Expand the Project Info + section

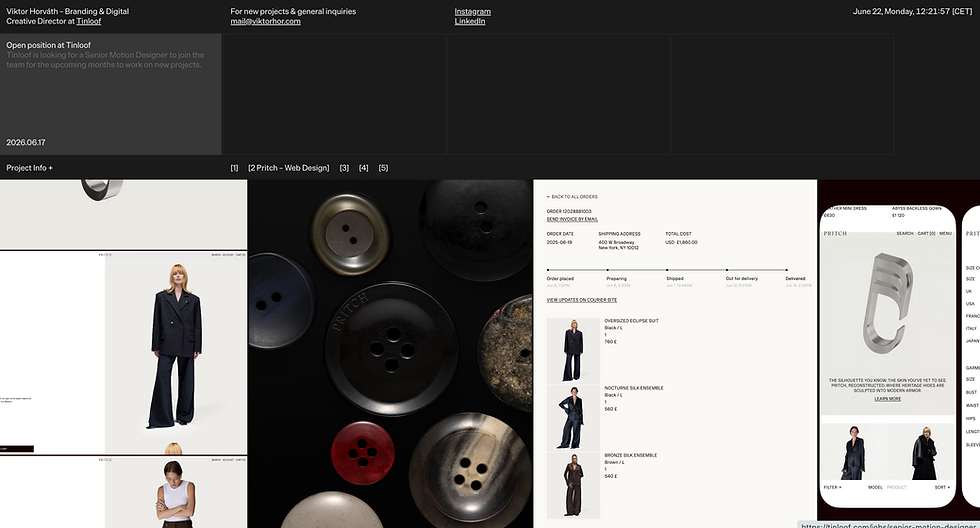tap(29, 168)
